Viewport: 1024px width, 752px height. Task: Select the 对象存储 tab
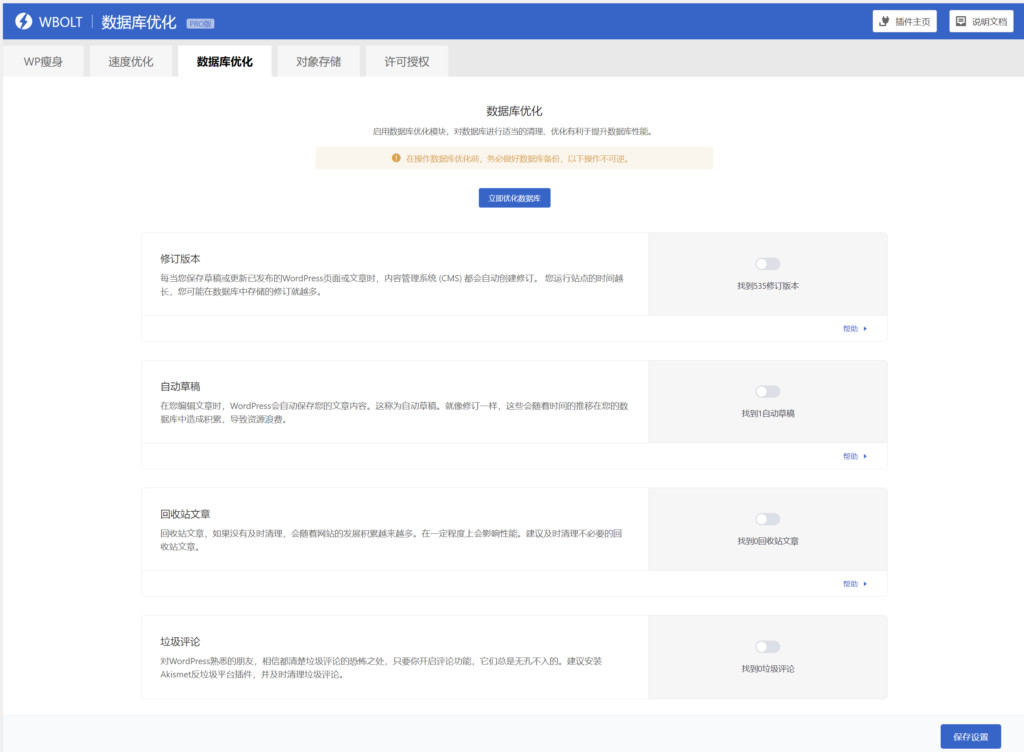(x=318, y=62)
